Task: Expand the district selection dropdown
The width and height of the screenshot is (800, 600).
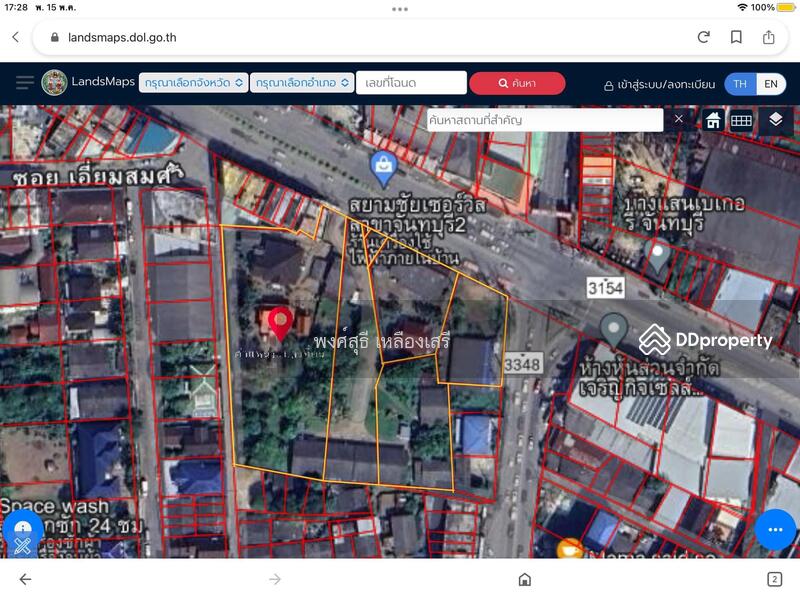Action: [x=302, y=83]
